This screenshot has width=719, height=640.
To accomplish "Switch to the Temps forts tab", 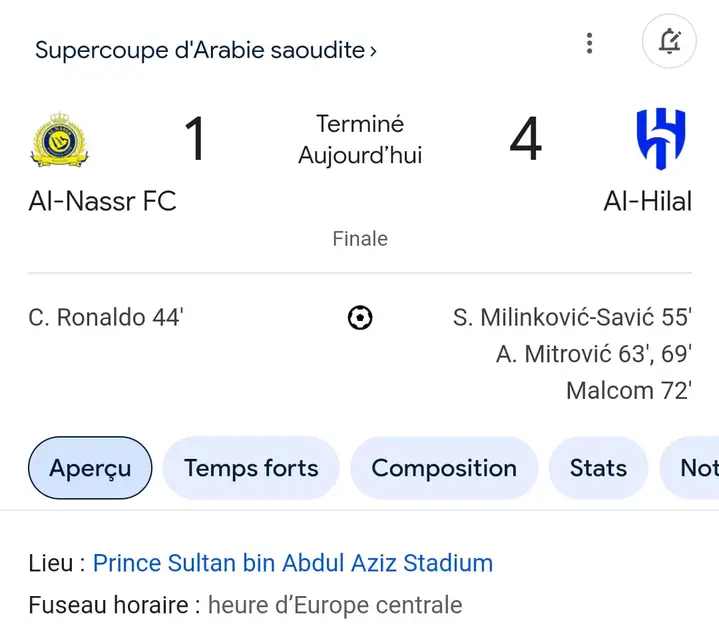I will tap(251, 468).
